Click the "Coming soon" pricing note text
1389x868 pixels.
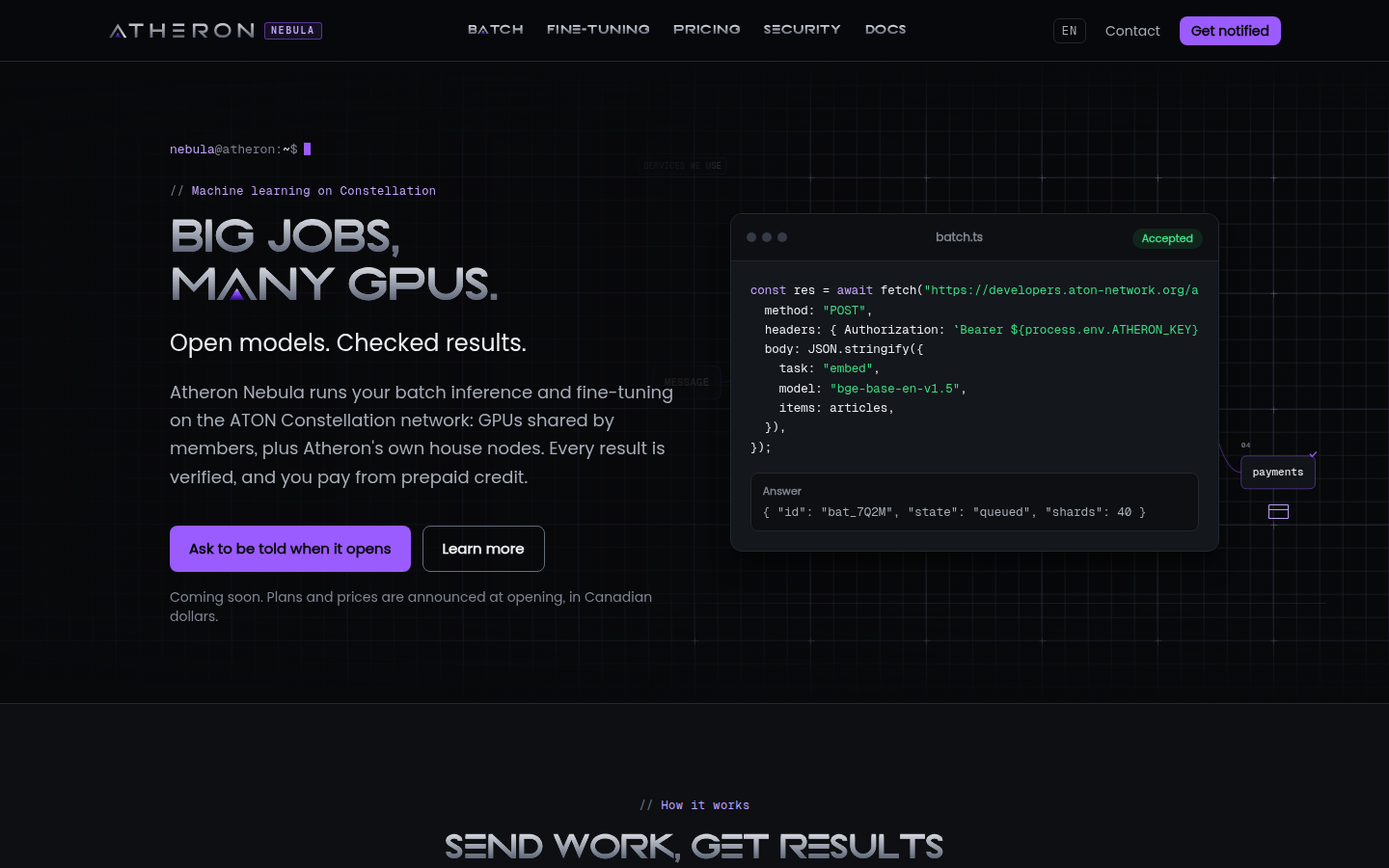[x=411, y=607]
